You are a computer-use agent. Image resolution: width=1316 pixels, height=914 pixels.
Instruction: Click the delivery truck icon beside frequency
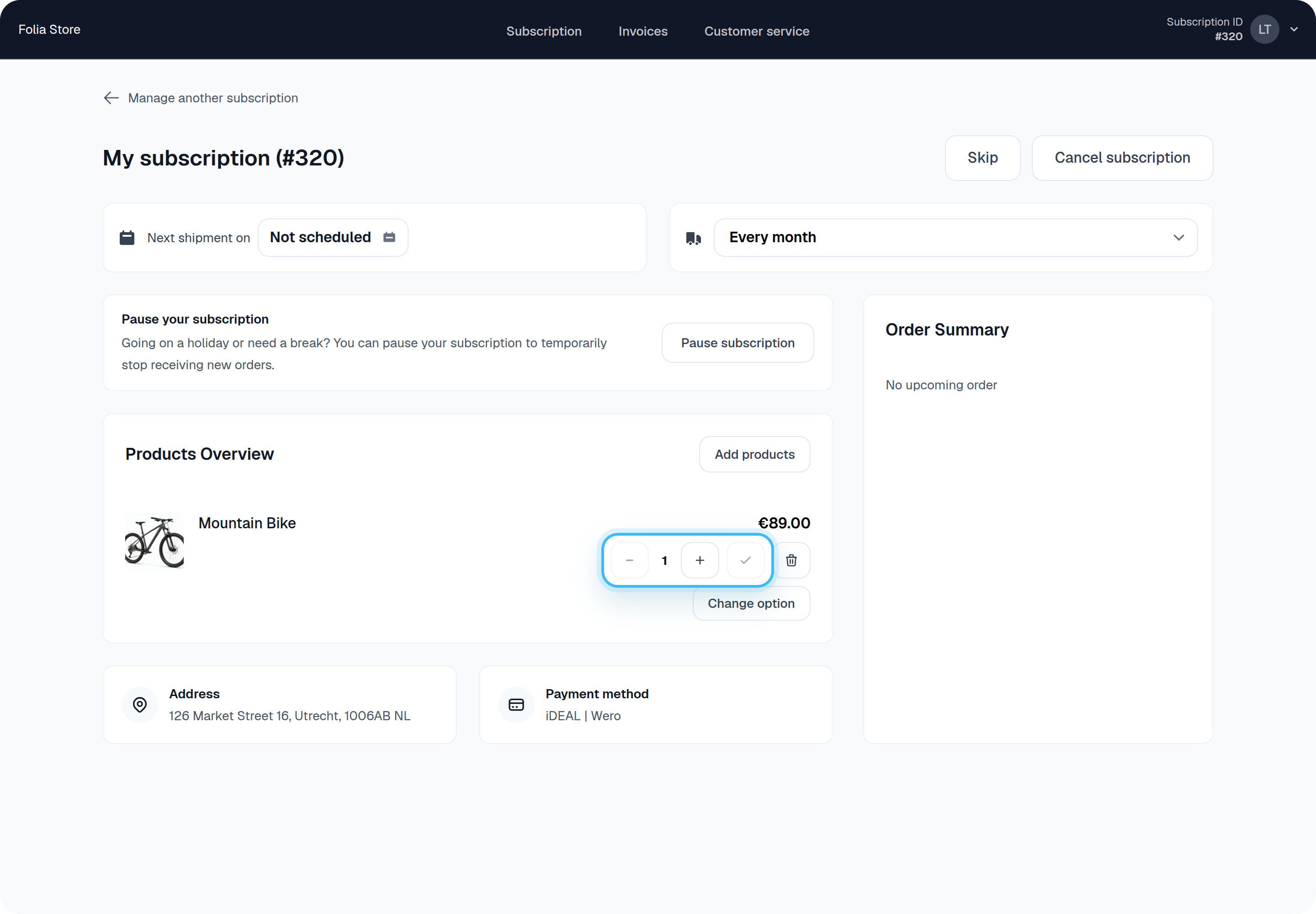694,238
